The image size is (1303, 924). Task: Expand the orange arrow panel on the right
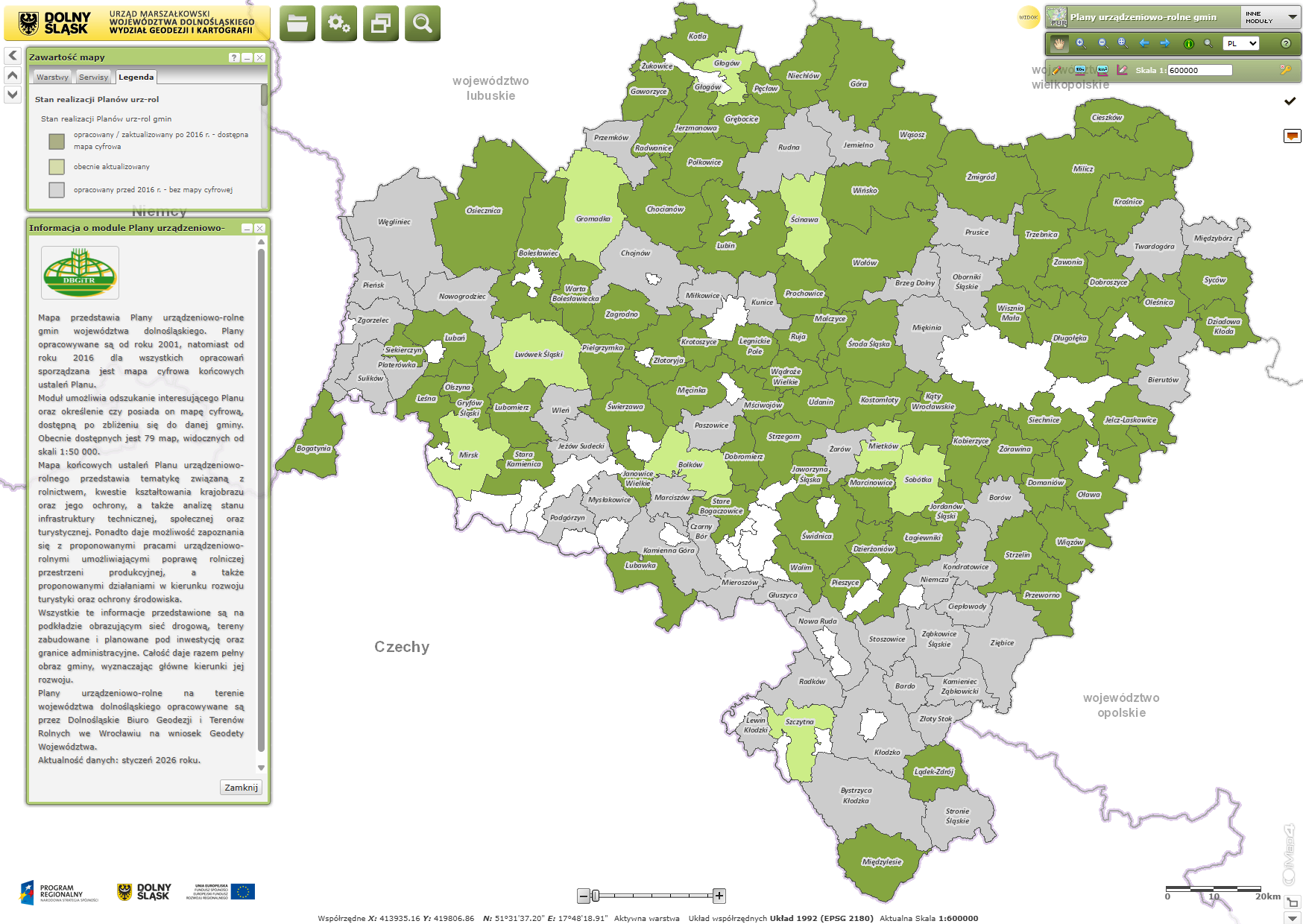click(x=1292, y=136)
